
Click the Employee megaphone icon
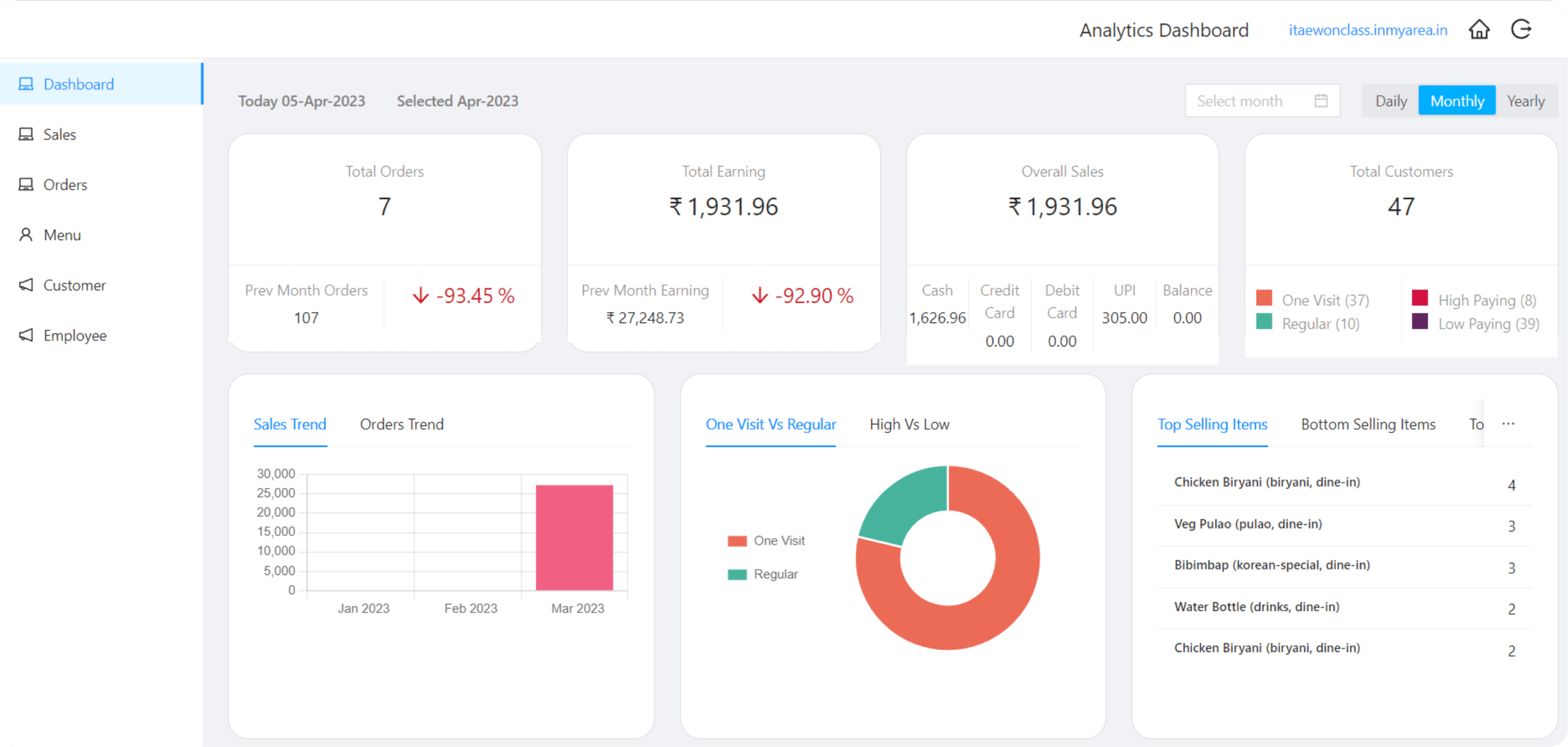point(26,335)
